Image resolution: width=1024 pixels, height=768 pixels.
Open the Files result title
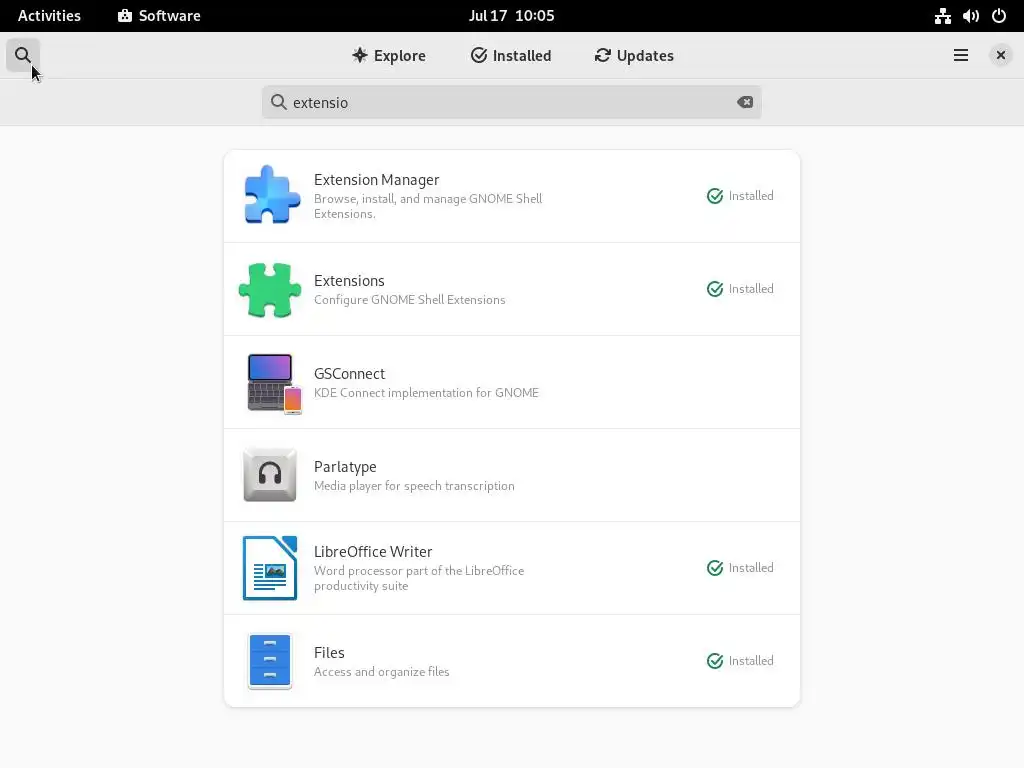(x=329, y=653)
